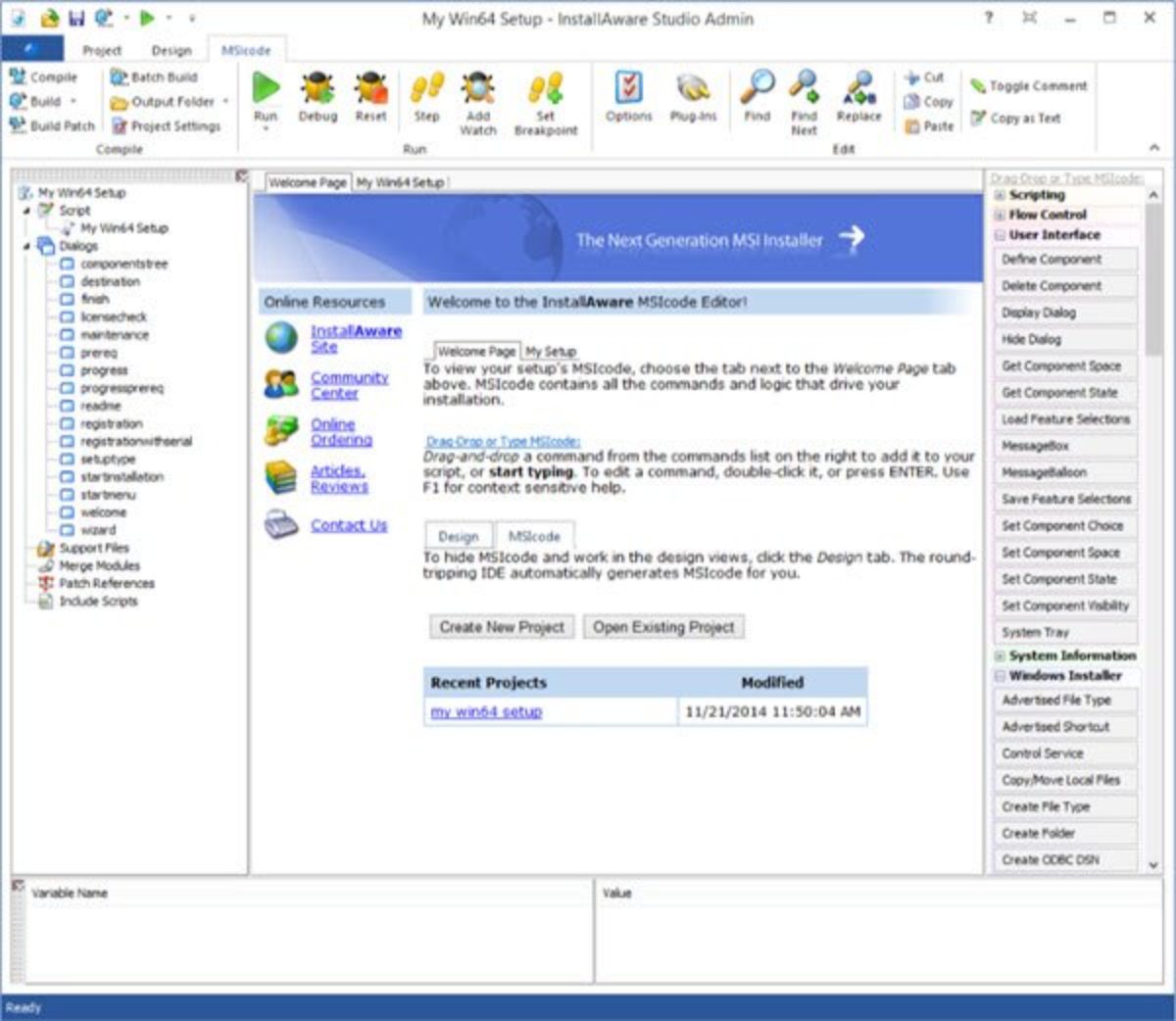Image resolution: width=1176 pixels, height=1021 pixels.
Task: Select the Welcome Page document tab
Action: pos(308,182)
